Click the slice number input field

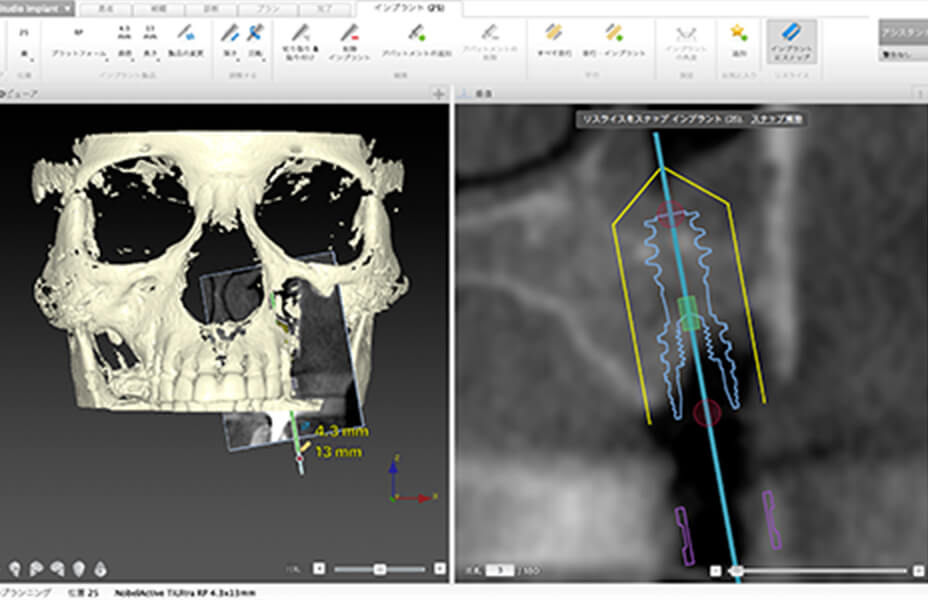coord(500,570)
